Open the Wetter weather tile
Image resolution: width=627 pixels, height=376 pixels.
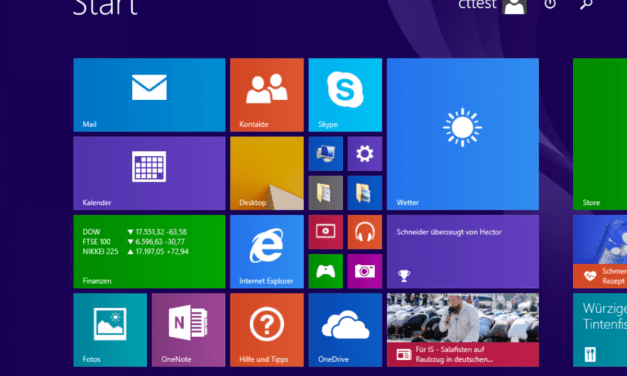(x=463, y=134)
